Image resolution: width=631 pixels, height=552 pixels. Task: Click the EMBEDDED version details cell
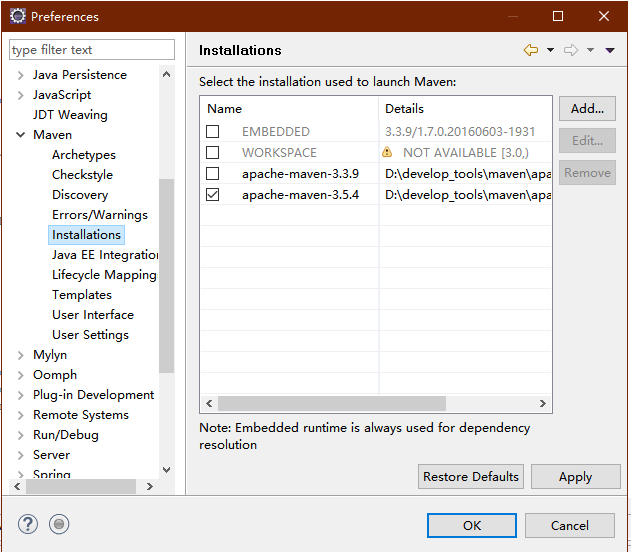point(460,132)
